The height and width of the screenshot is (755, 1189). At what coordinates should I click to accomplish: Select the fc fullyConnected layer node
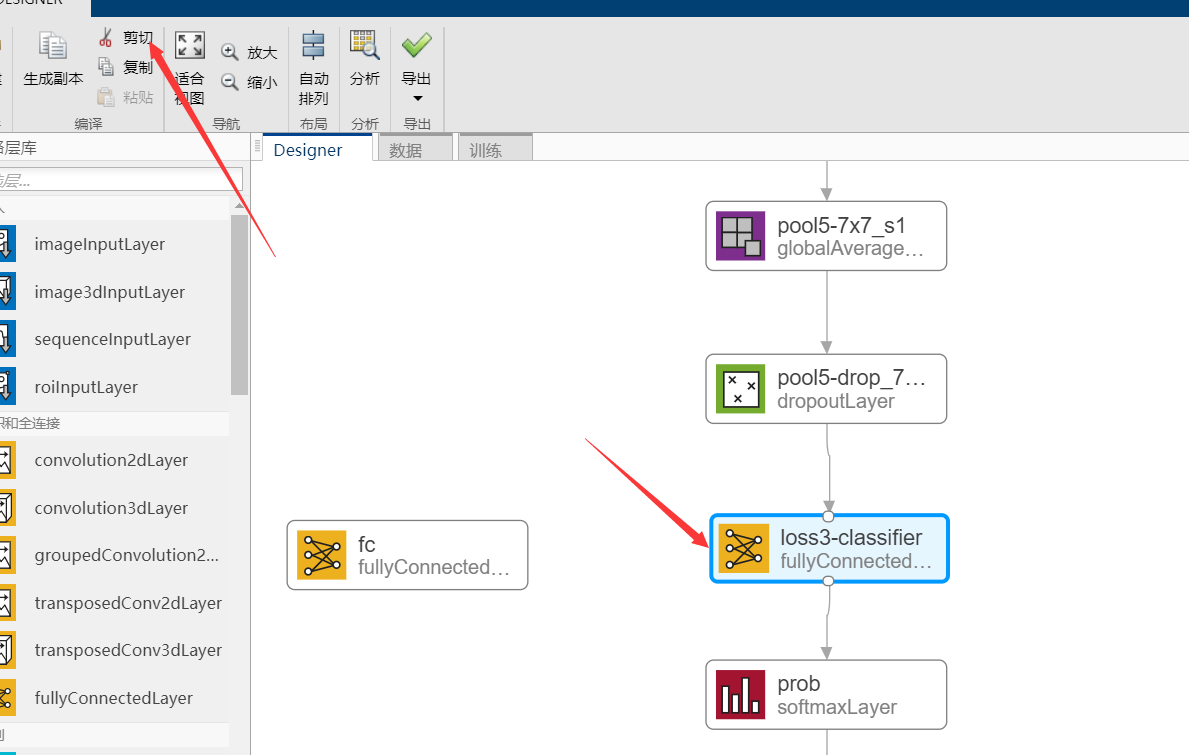pos(407,555)
